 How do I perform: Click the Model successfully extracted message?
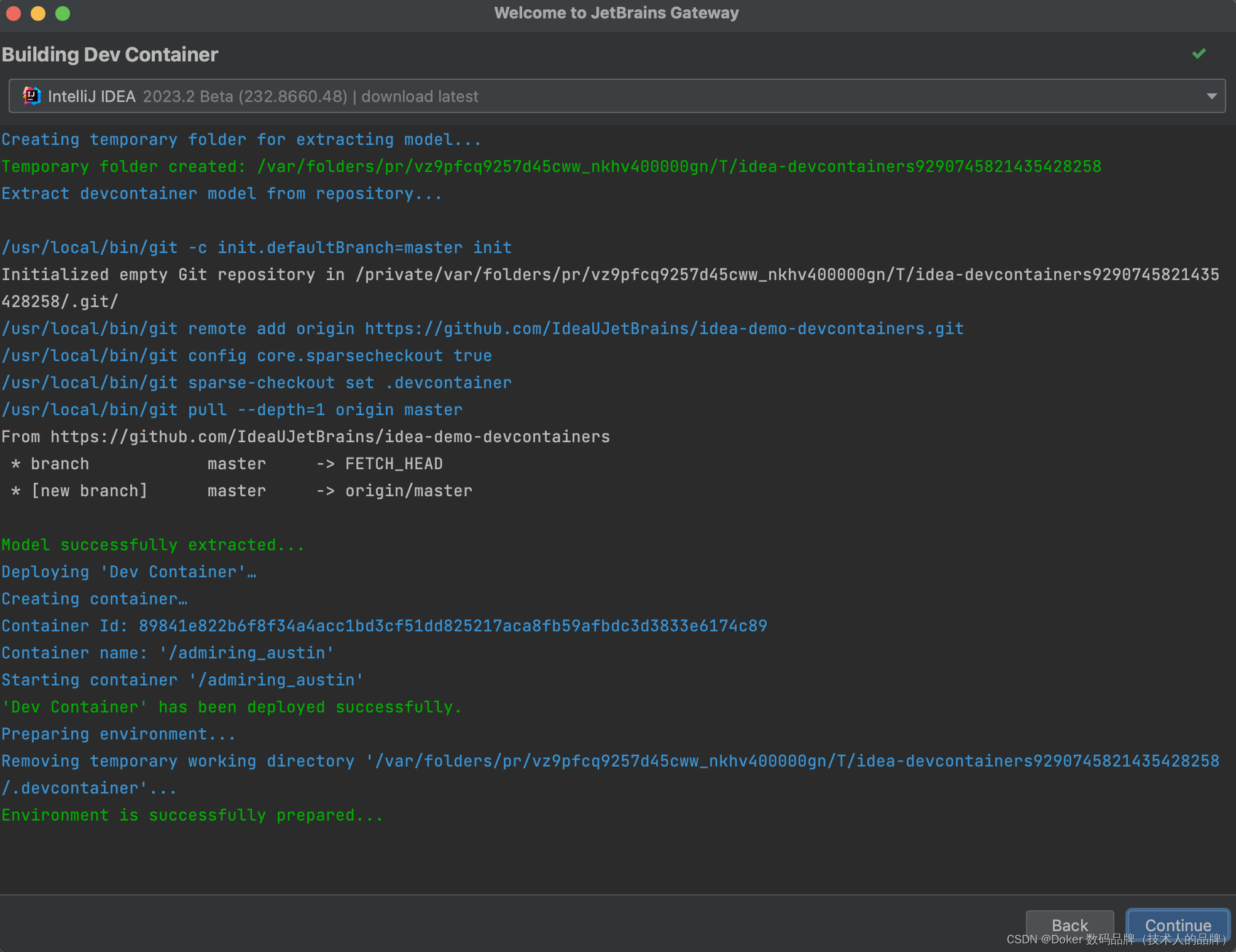[x=152, y=545]
